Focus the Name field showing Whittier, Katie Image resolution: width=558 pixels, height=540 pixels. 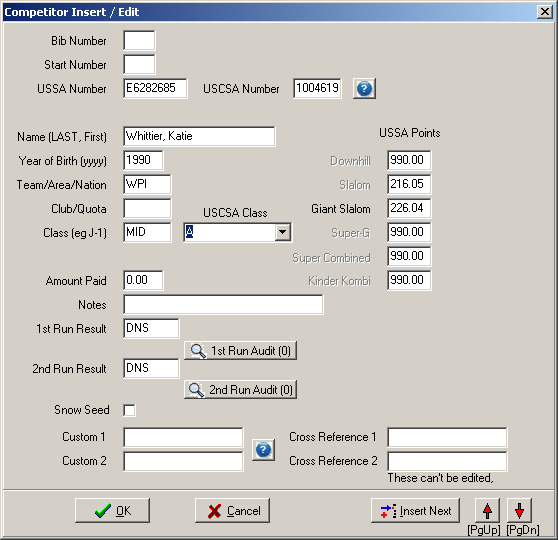point(199,136)
